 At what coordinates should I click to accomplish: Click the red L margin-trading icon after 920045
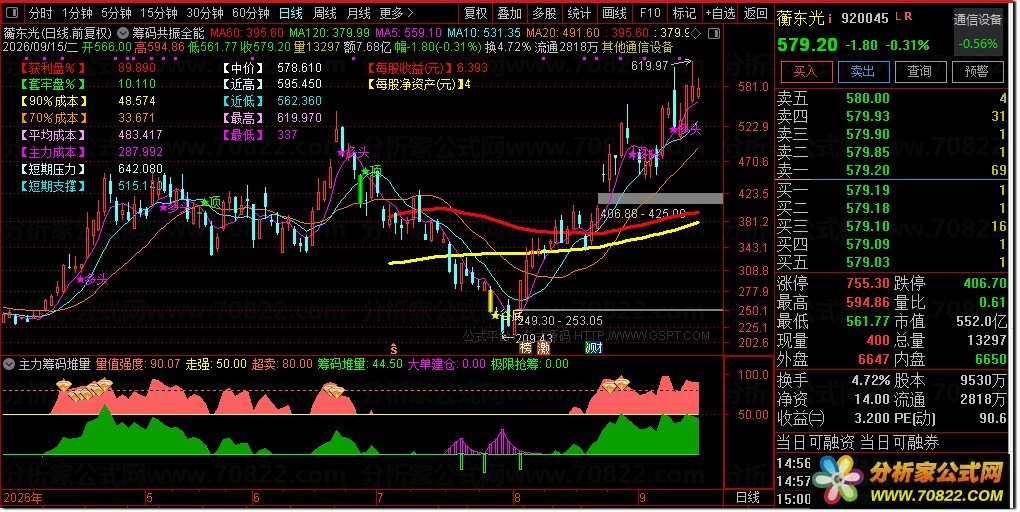[x=898, y=16]
